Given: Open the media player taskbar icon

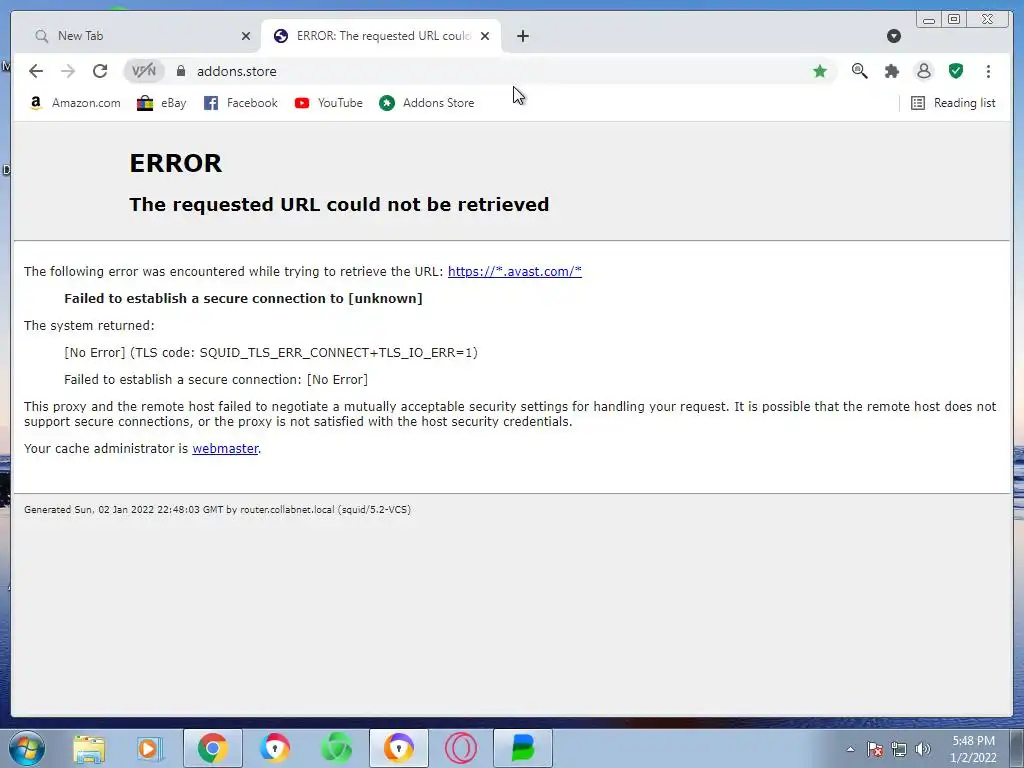Looking at the screenshot, I should [x=150, y=748].
